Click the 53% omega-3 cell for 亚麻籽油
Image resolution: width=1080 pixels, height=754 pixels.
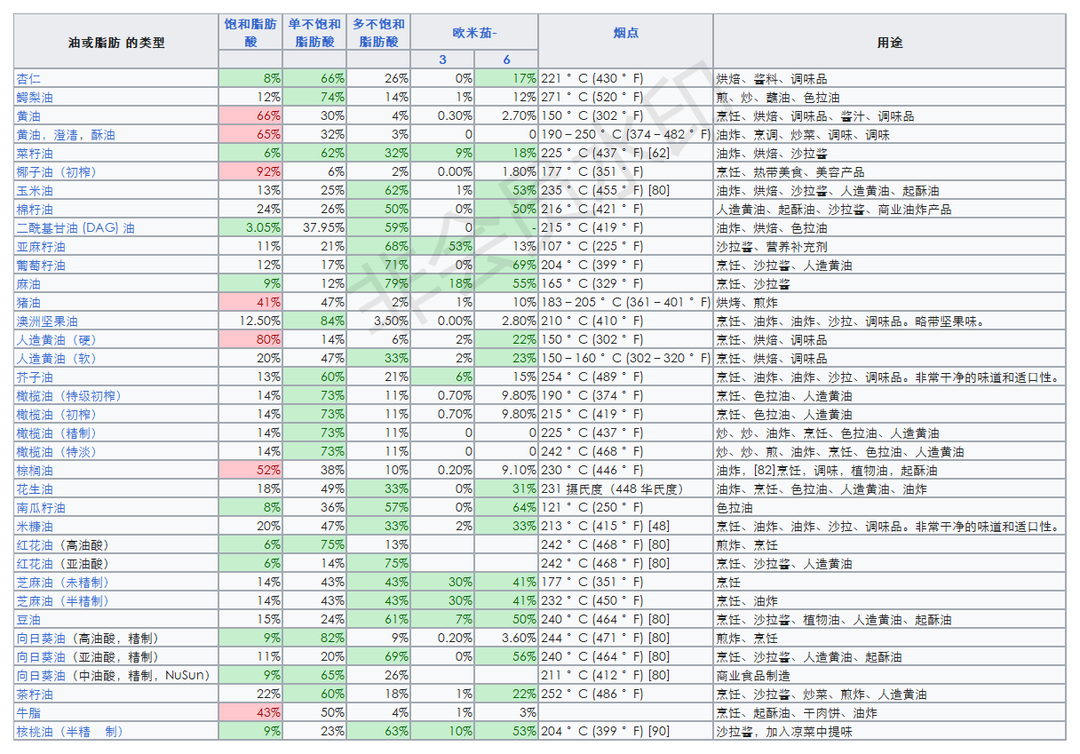[443, 246]
